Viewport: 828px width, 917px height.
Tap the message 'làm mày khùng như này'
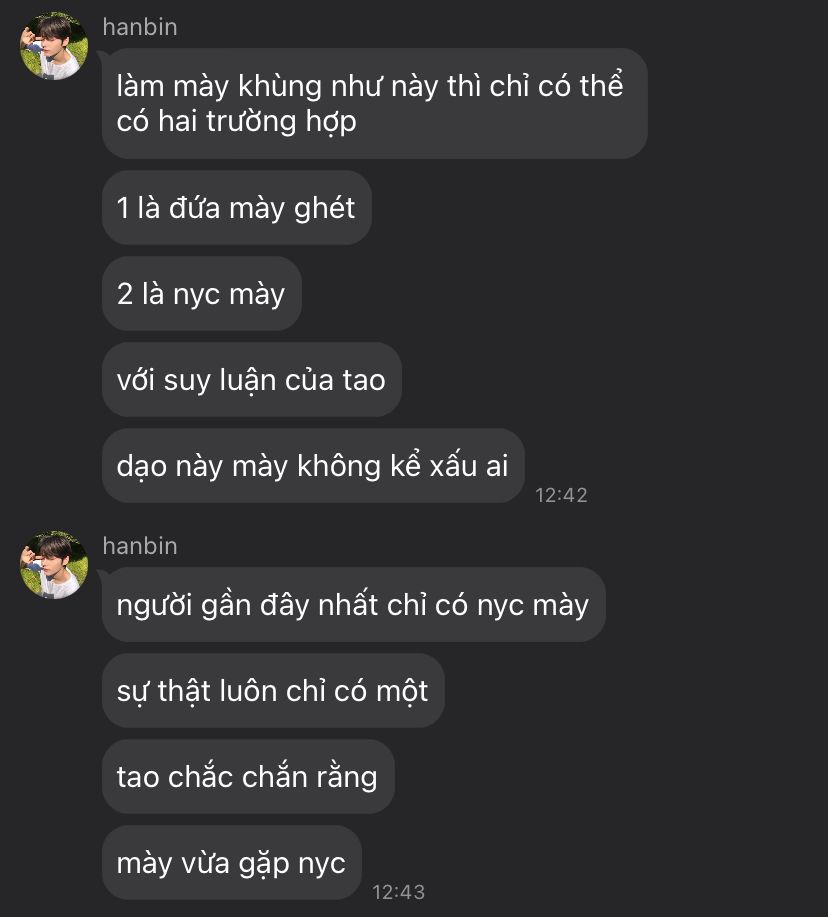point(375,104)
